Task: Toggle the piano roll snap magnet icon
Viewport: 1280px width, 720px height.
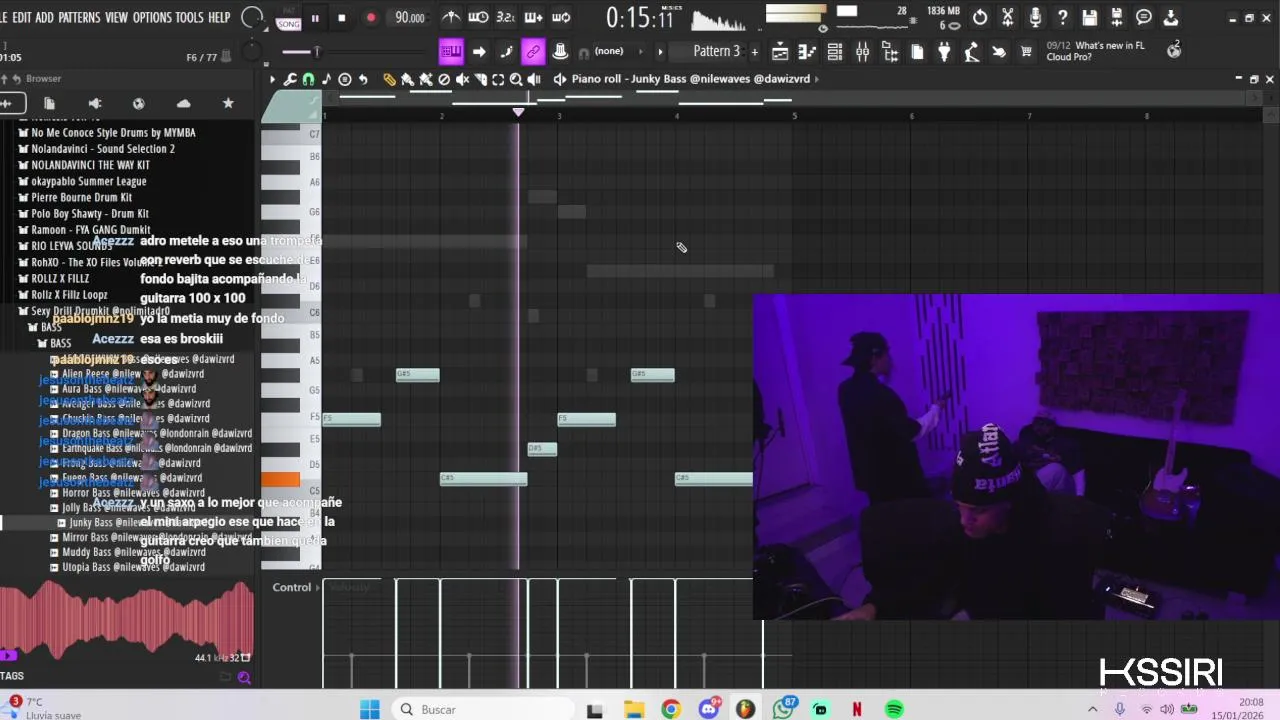Action: (x=309, y=79)
